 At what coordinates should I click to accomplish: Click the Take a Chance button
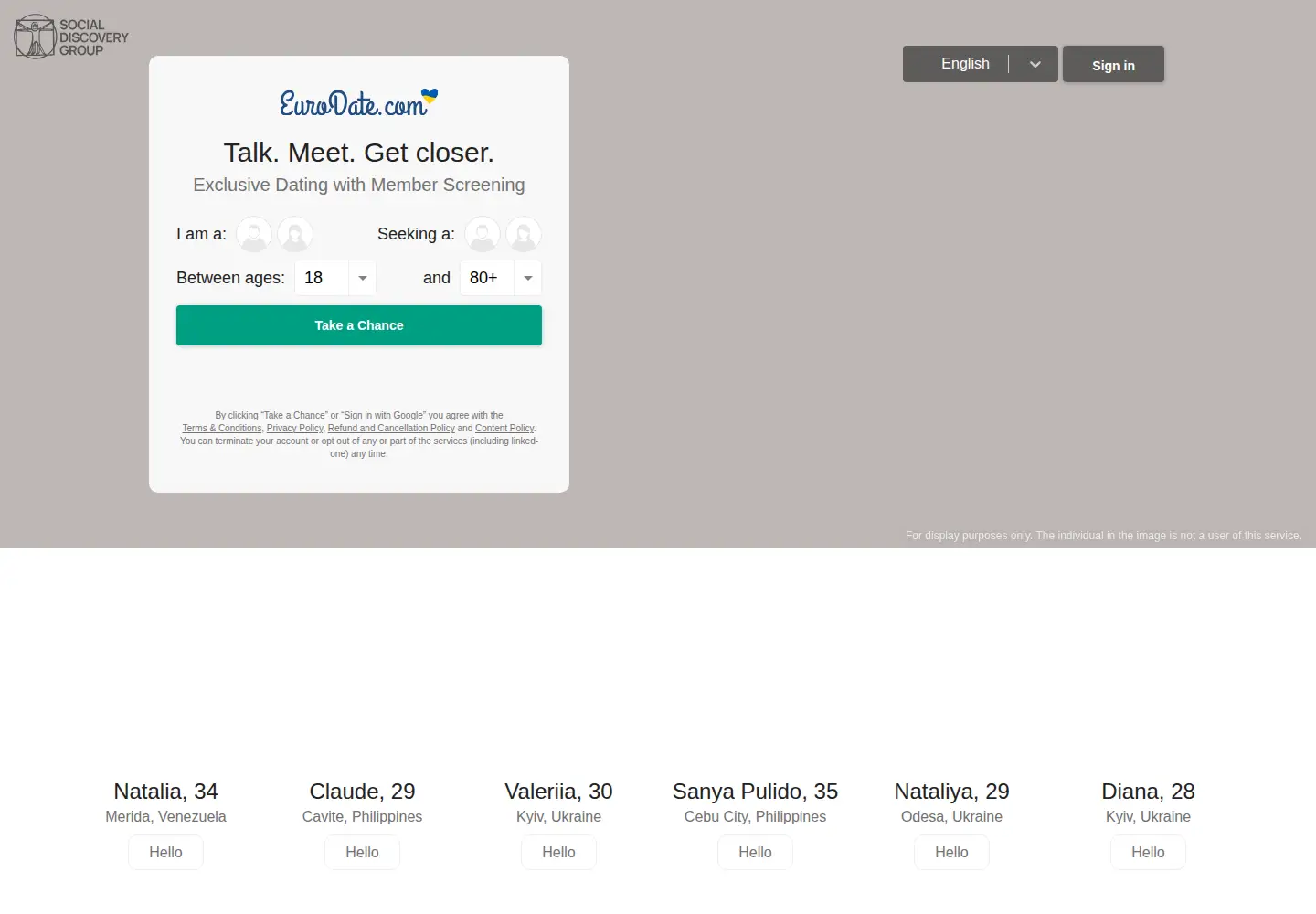pos(359,325)
